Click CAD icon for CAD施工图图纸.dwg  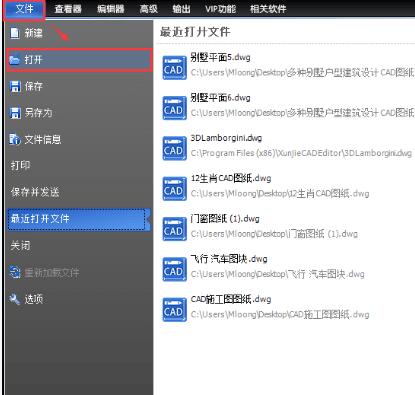pos(174,310)
